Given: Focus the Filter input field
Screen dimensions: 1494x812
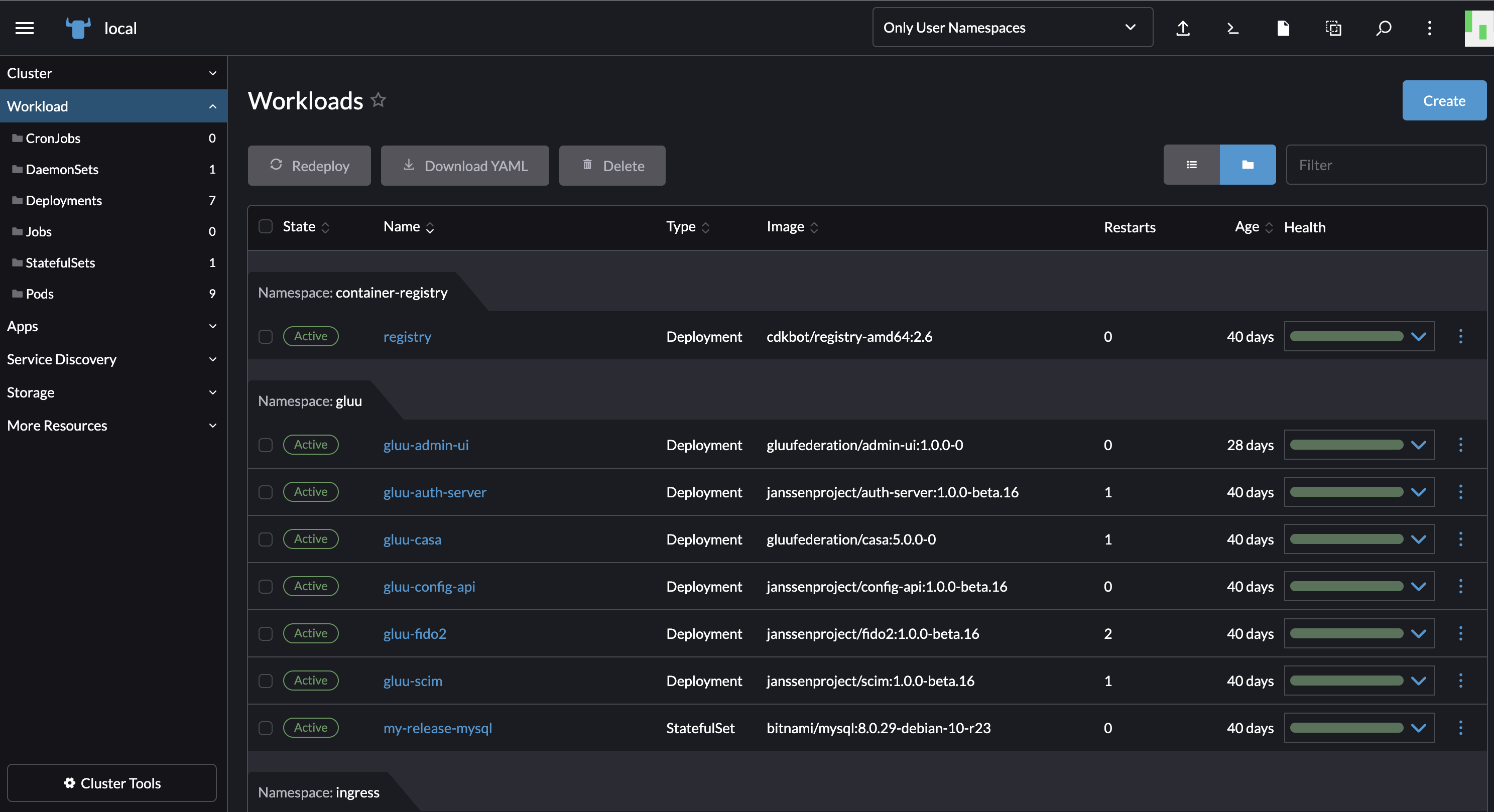Looking at the screenshot, I should click(x=1386, y=165).
